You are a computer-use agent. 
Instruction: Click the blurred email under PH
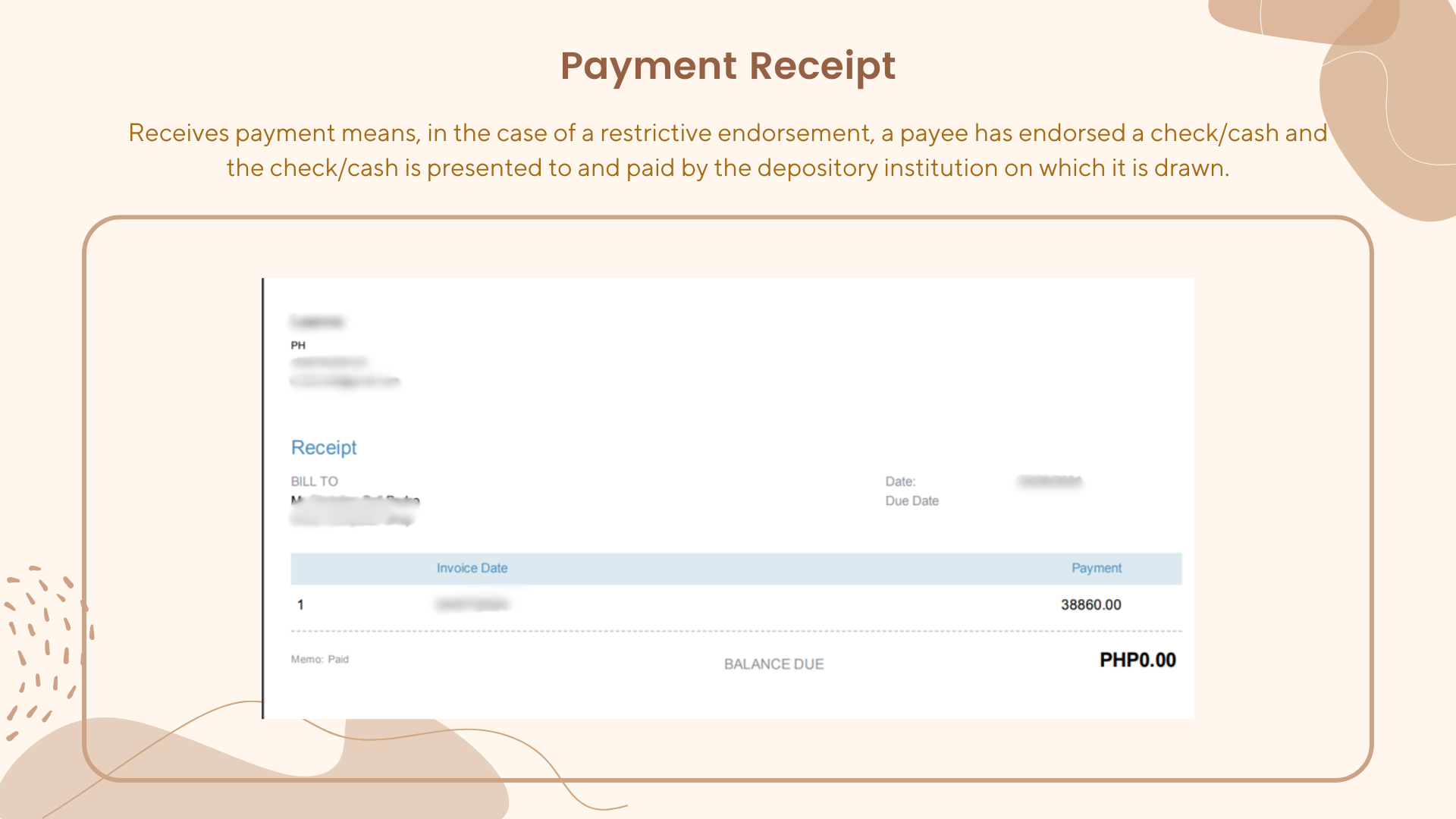[x=345, y=381]
